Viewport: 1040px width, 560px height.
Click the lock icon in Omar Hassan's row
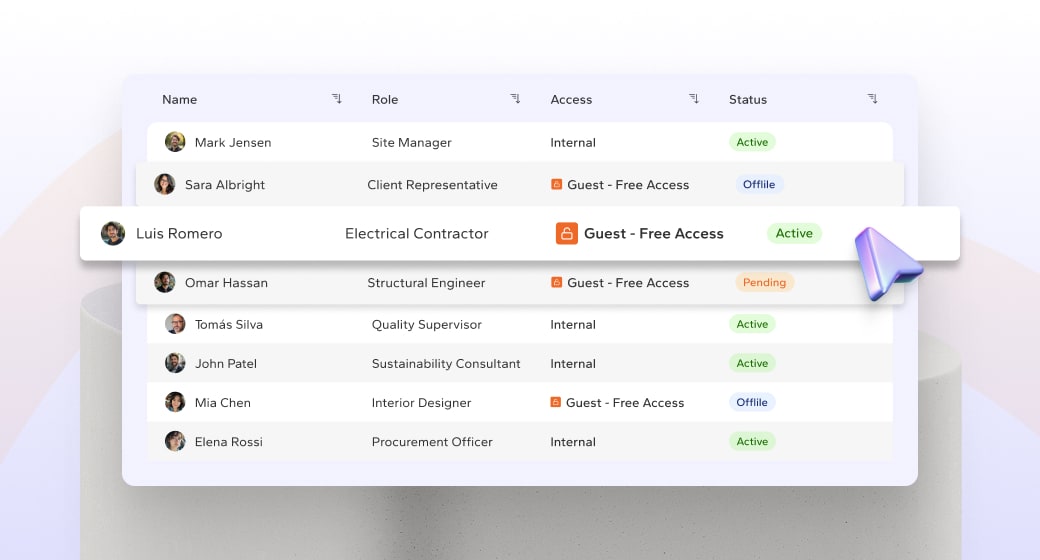point(557,283)
